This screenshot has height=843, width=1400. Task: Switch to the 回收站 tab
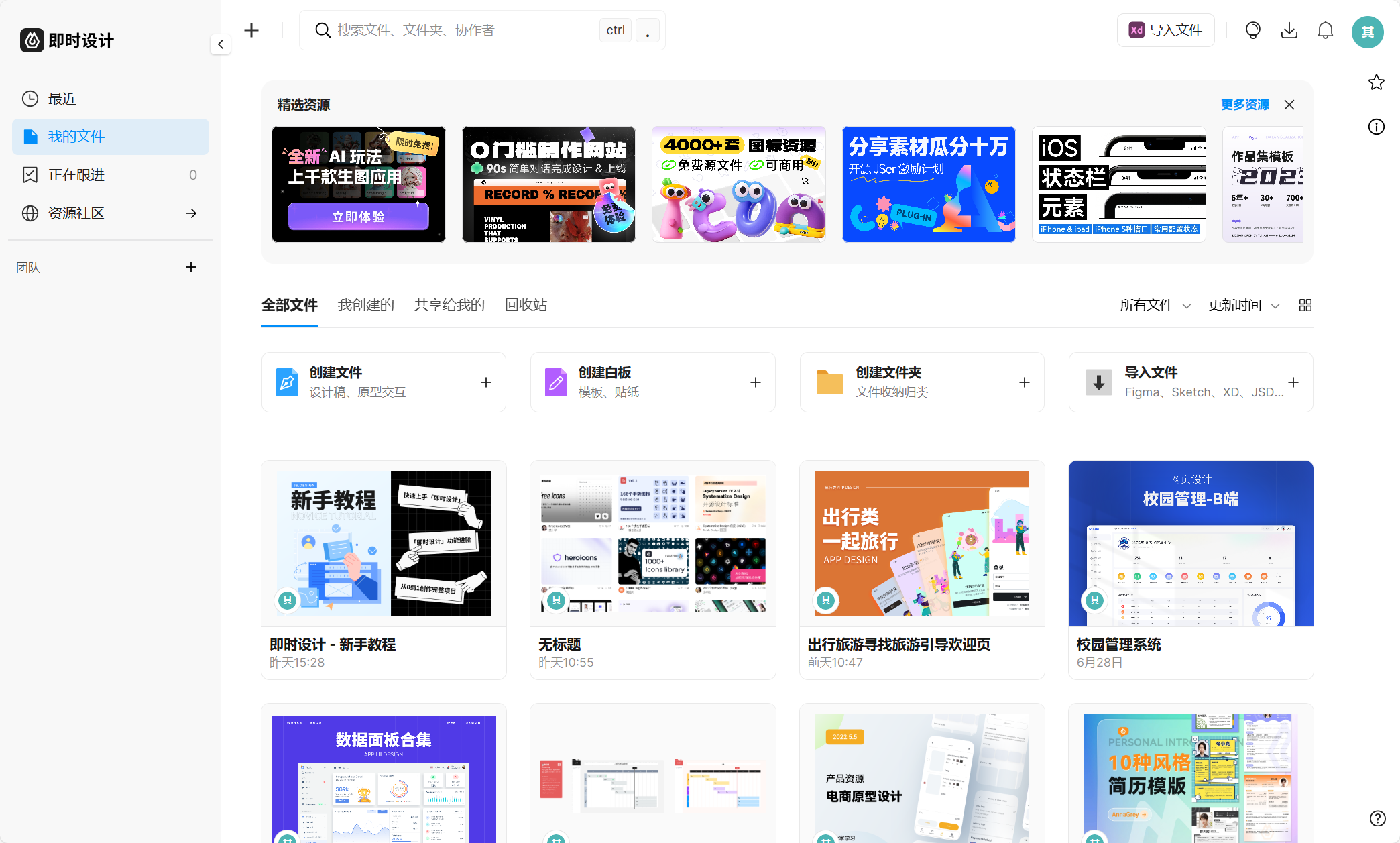coord(526,305)
